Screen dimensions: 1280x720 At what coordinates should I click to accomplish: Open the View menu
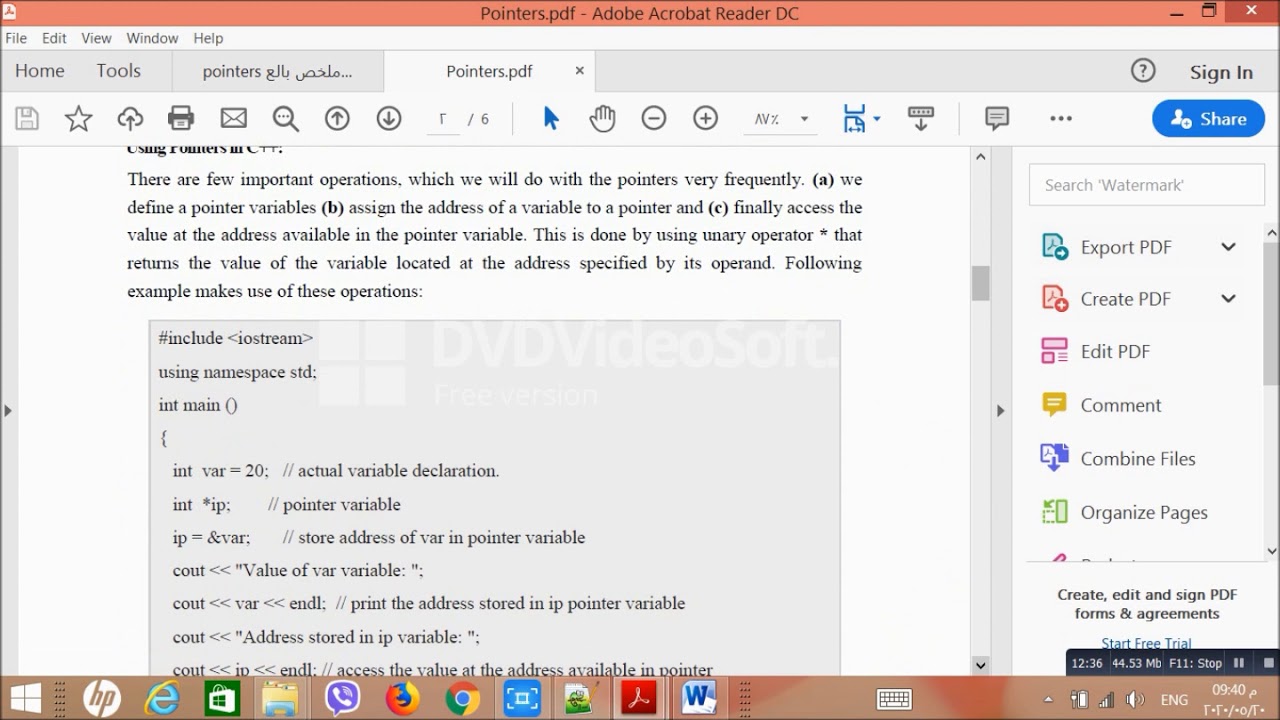pyautogui.click(x=96, y=38)
